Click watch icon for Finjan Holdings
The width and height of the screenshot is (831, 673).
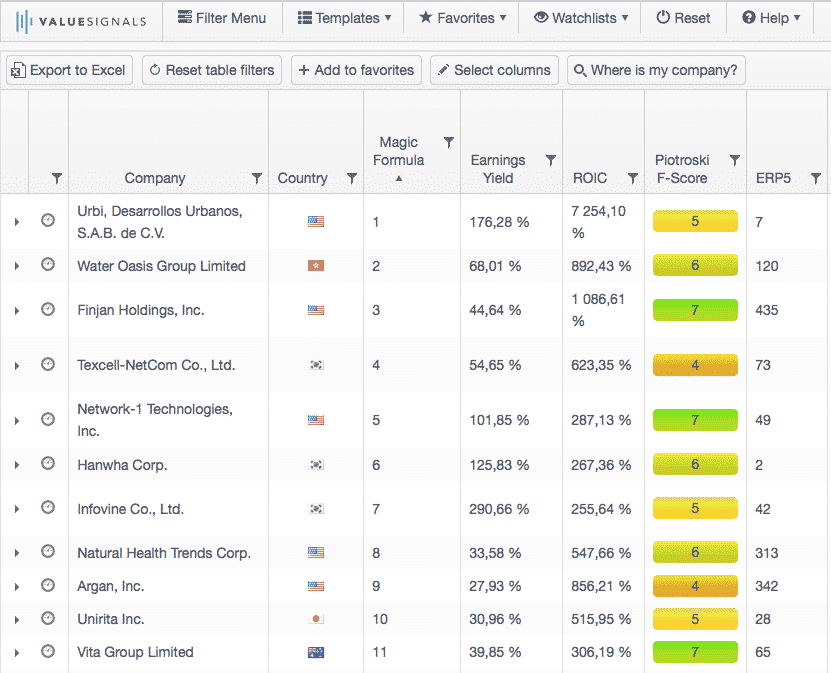(x=48, y=308)
